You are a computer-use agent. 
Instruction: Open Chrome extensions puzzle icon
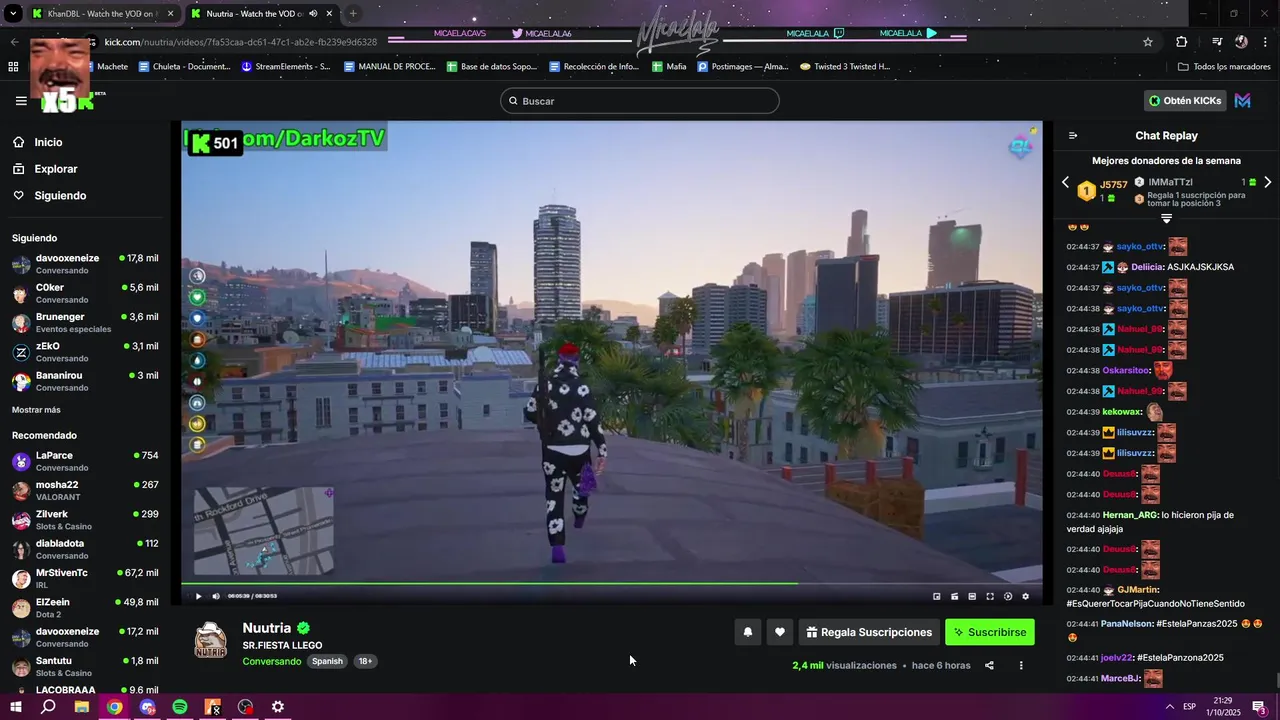tap(1182, 42)
